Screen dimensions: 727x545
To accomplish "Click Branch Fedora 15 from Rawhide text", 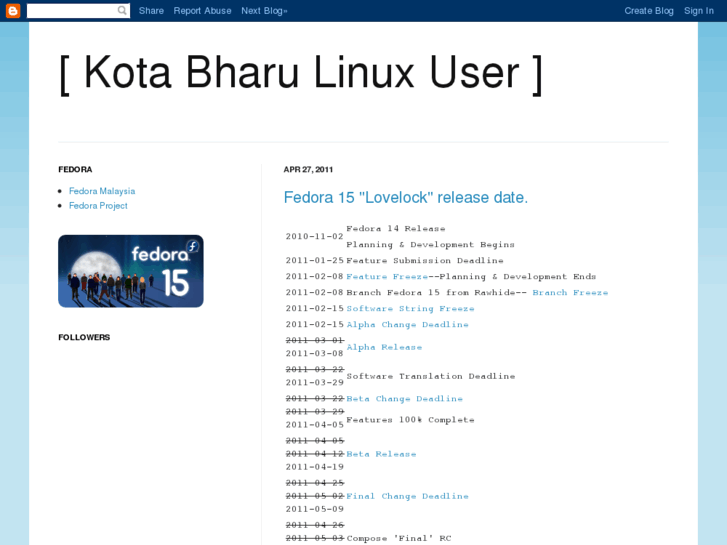I will 430,293.
